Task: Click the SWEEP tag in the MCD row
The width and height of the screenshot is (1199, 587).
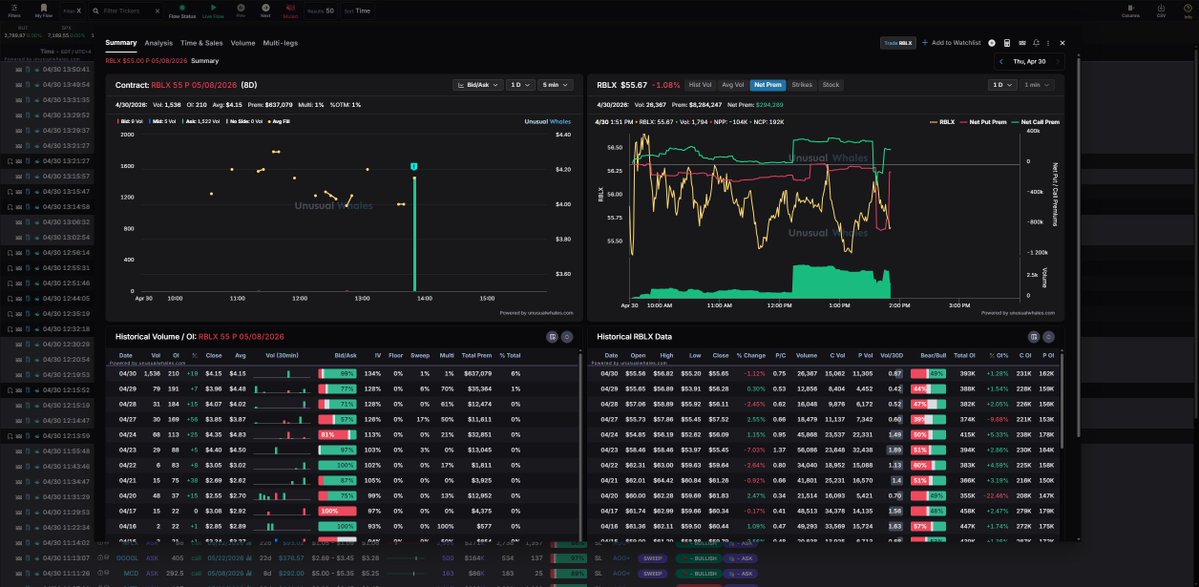Action: (x=651, y=573)
